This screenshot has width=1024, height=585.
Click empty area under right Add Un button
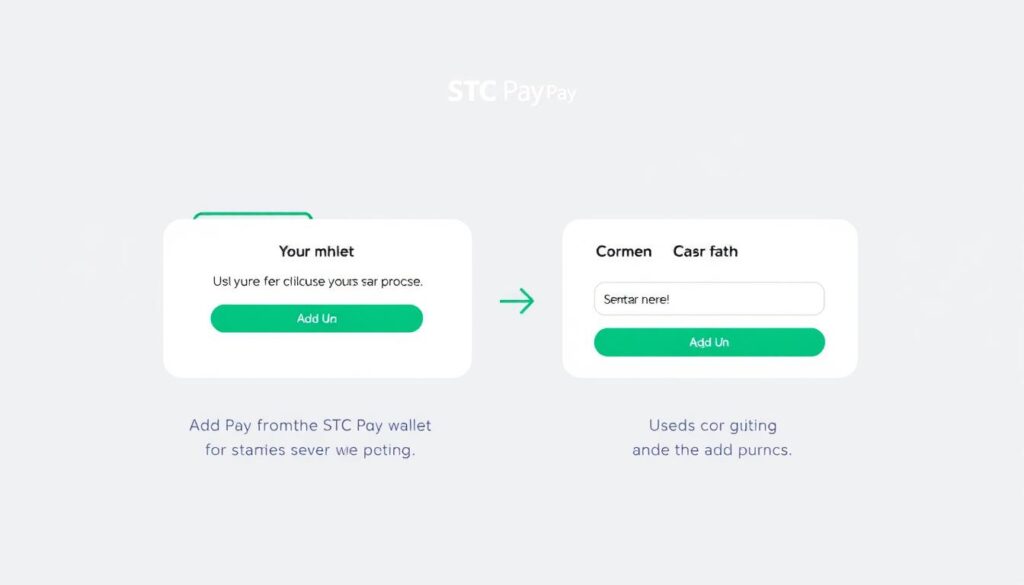point(709,367)
